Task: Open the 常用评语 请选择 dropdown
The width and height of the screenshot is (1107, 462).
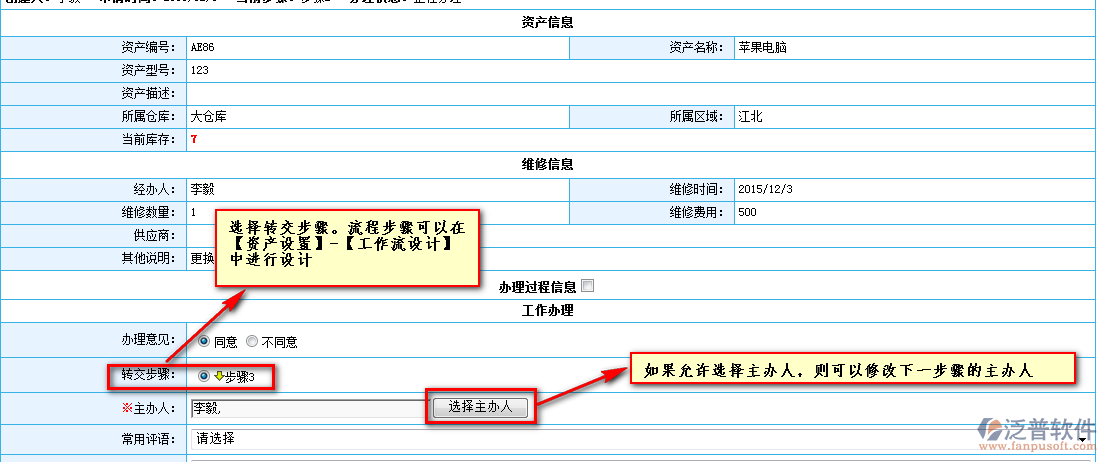Action: tap(640, 438)
